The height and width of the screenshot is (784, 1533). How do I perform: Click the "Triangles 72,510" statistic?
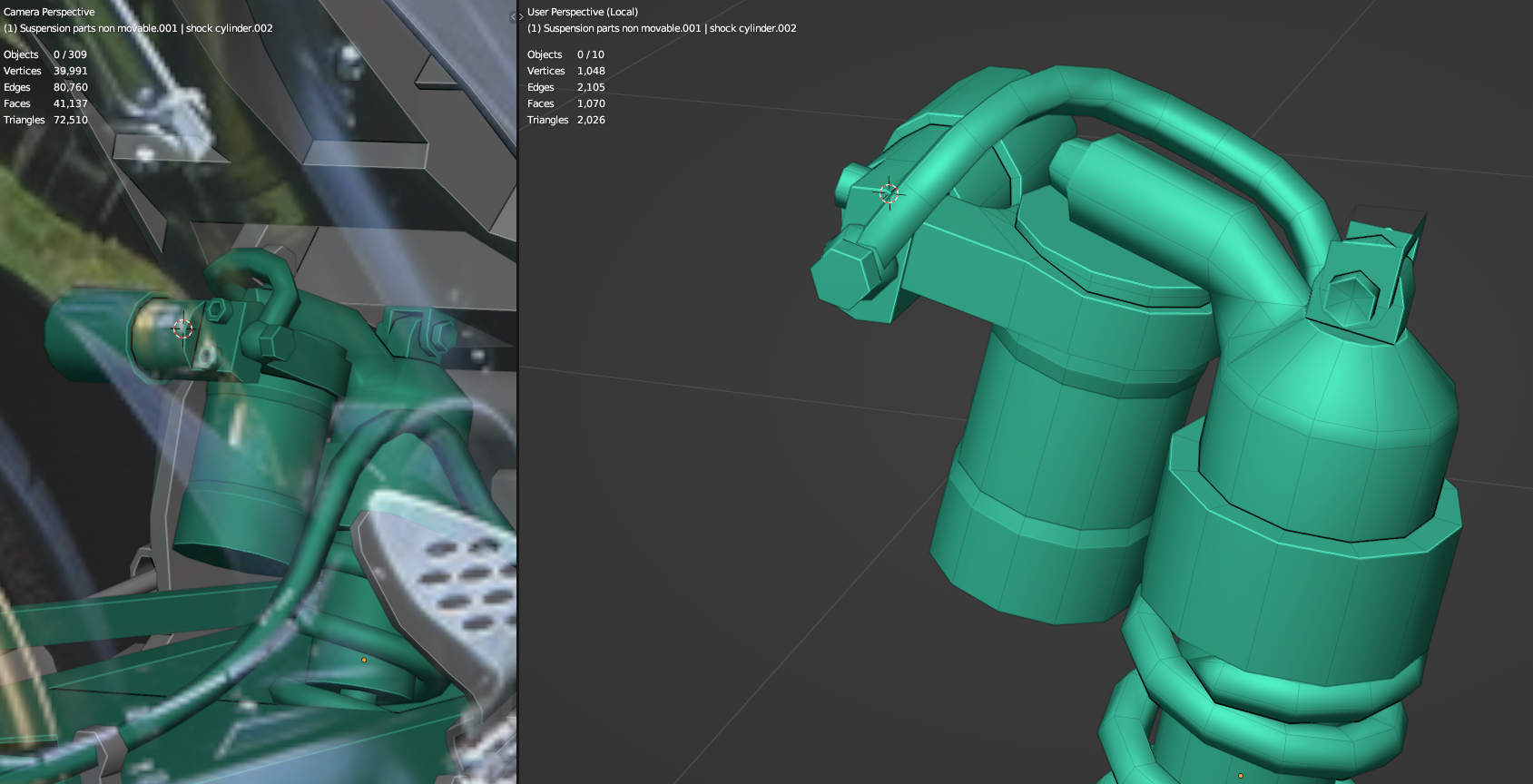pyautogui.click(x=45, y=120)
